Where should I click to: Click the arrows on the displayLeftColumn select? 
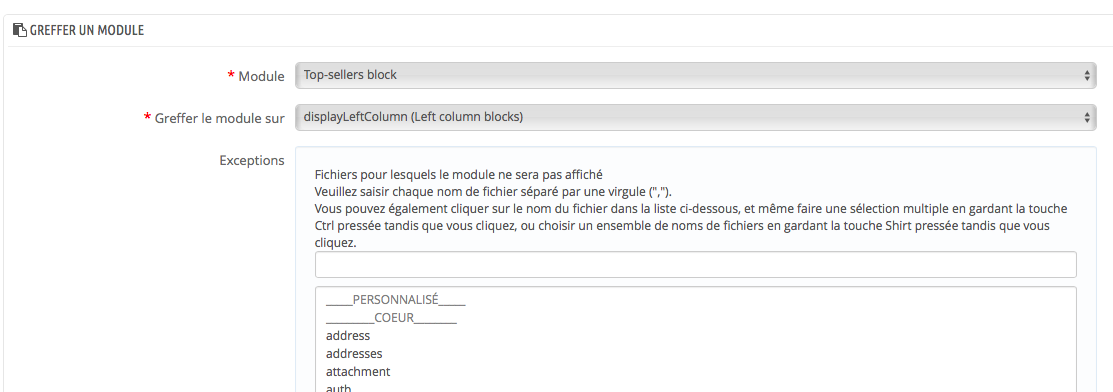(1087, 117)
